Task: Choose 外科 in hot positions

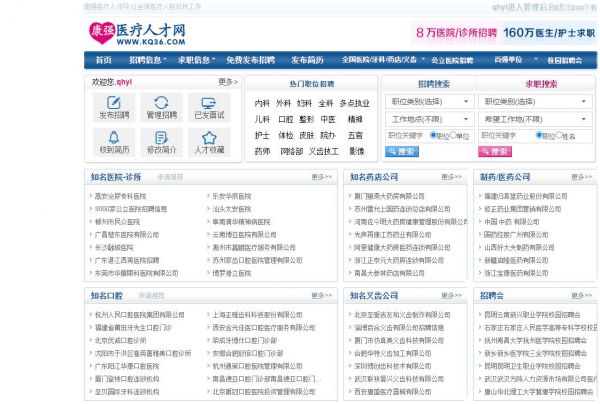Action: pos(284,103)
